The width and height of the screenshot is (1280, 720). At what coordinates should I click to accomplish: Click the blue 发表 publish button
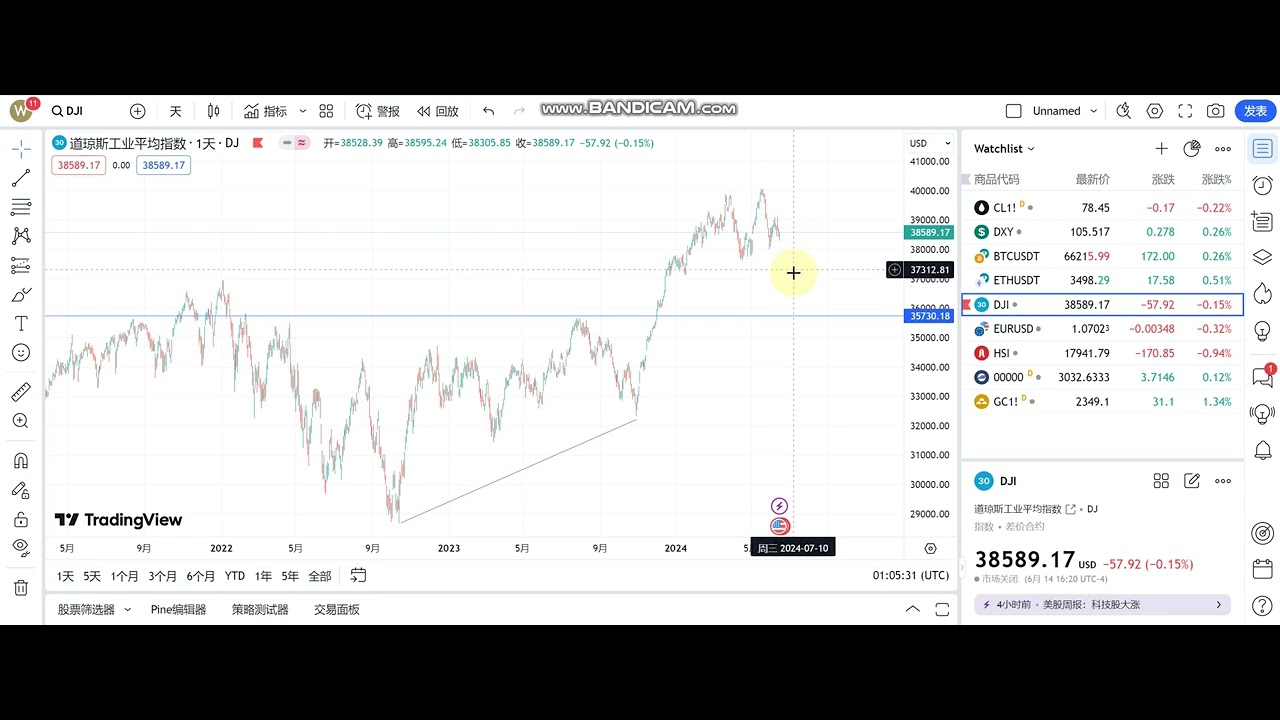[1256, 111]
